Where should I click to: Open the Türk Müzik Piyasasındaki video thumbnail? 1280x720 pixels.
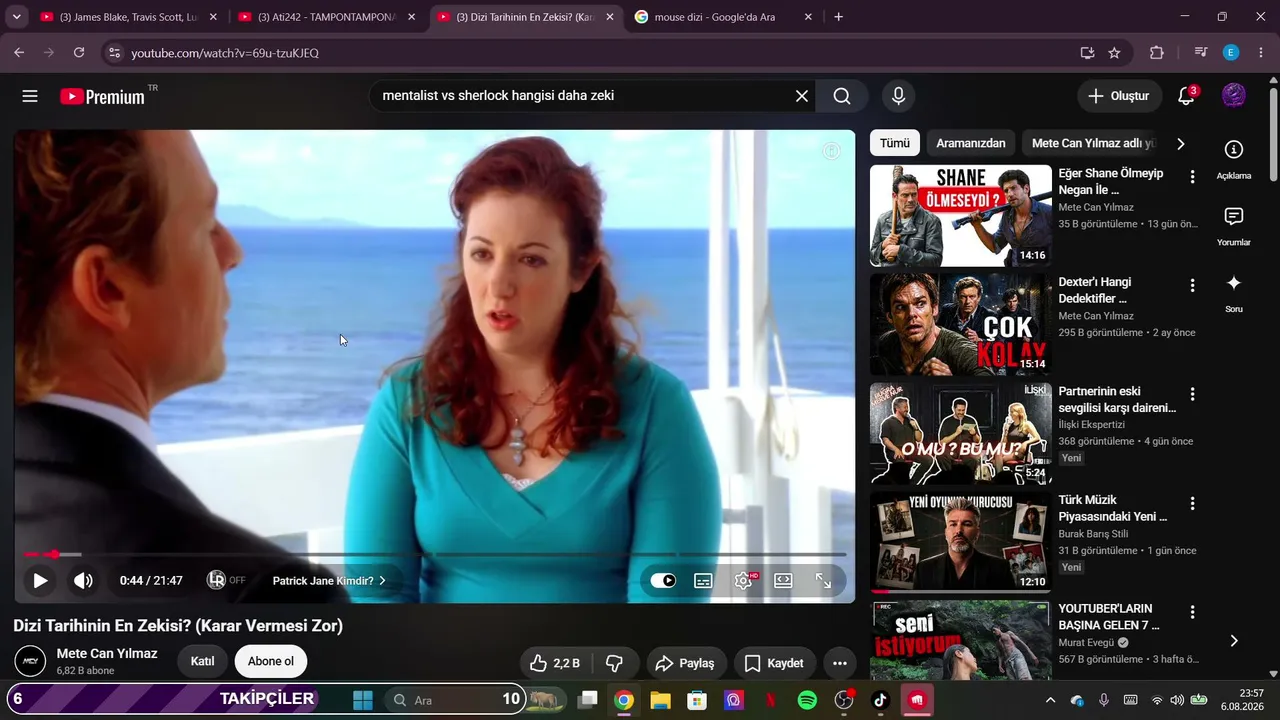point(961,542)
